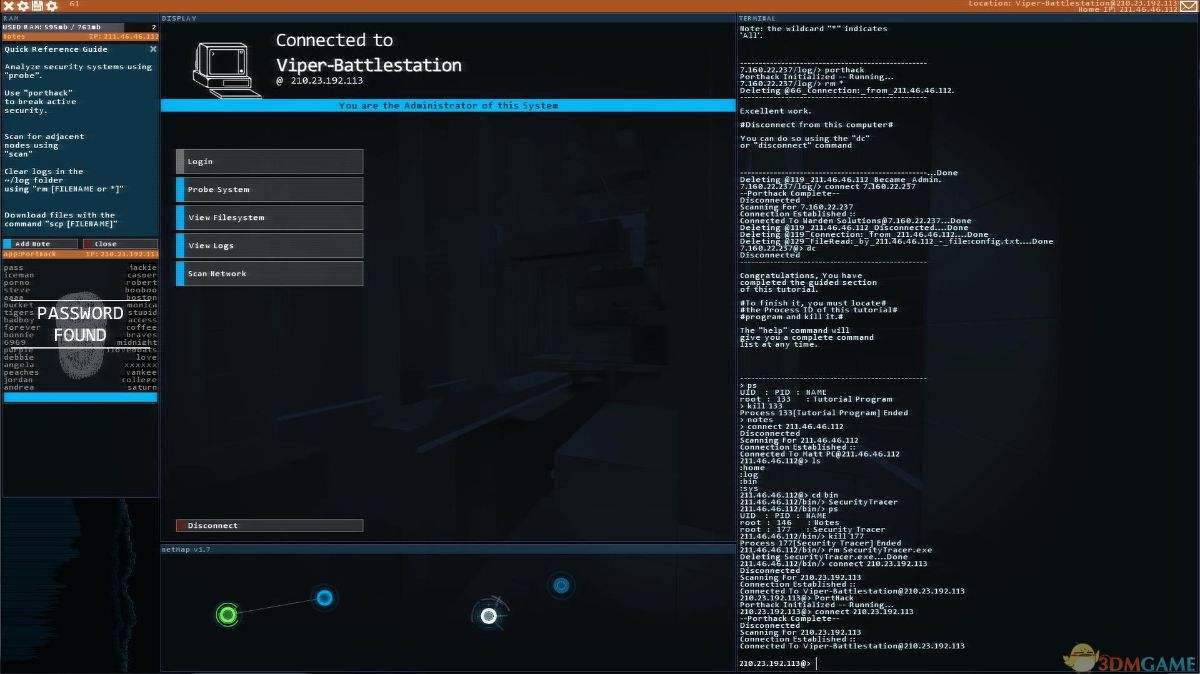Click the Porthack blue progress bar
The image size is (1200, 674).
(x=80, y=397)
